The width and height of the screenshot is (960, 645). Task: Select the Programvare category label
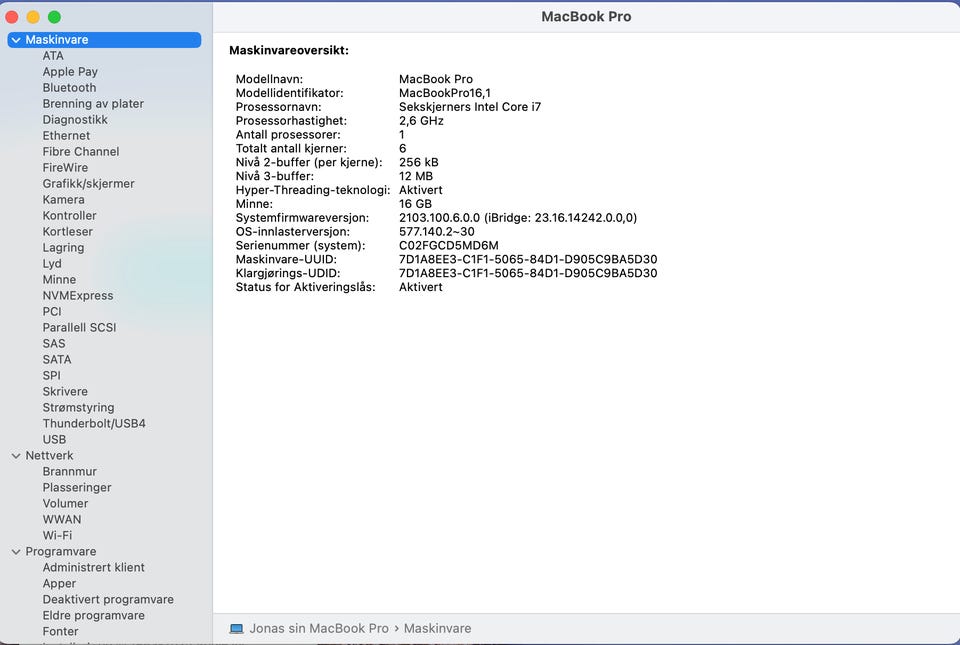61,551
